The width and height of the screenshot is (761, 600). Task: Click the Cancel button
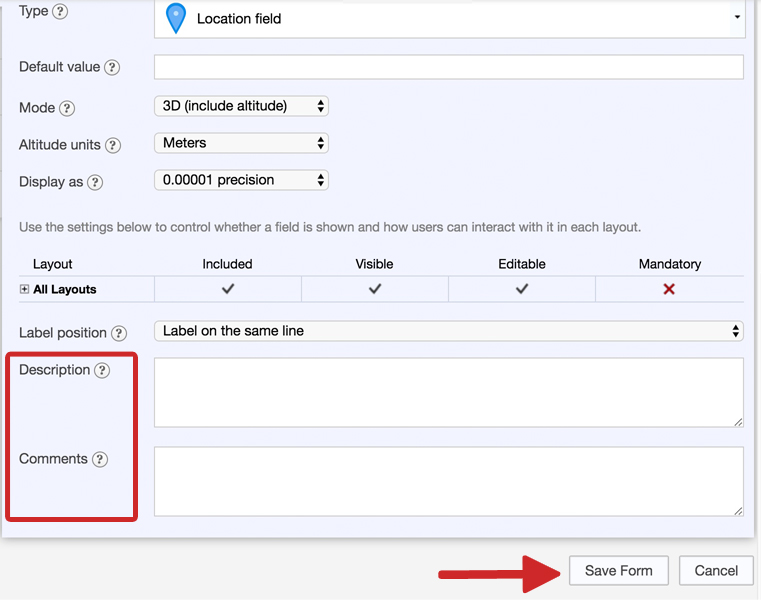pos(716,570)
